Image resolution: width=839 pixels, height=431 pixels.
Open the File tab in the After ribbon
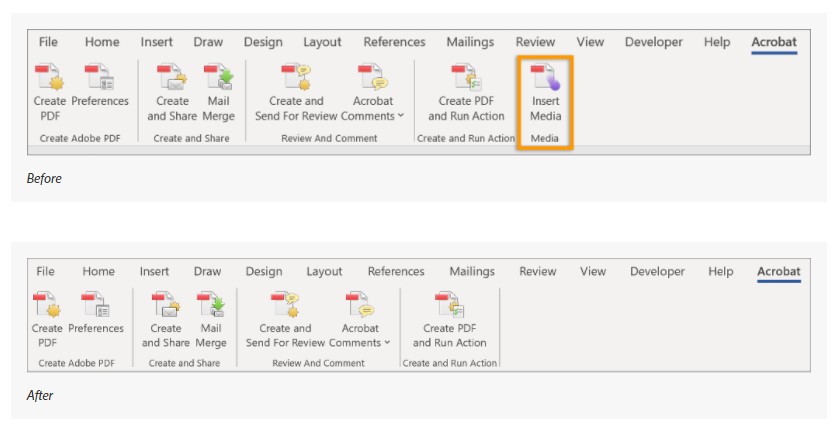45,271
